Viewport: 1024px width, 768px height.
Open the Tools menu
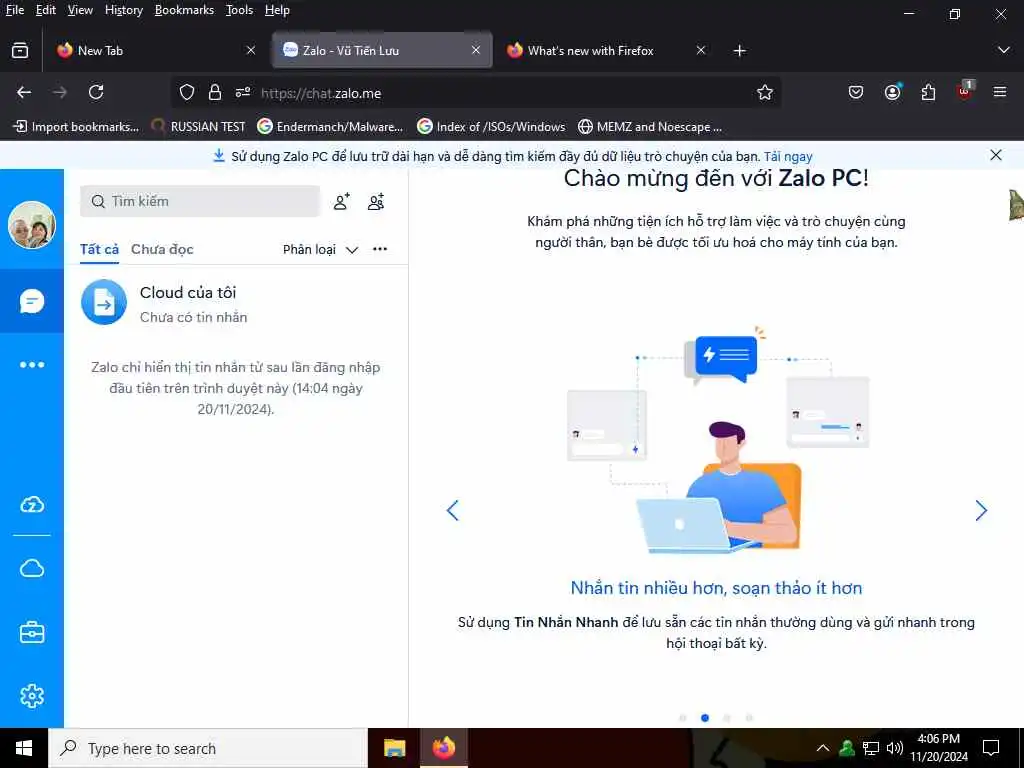(239, 10)
